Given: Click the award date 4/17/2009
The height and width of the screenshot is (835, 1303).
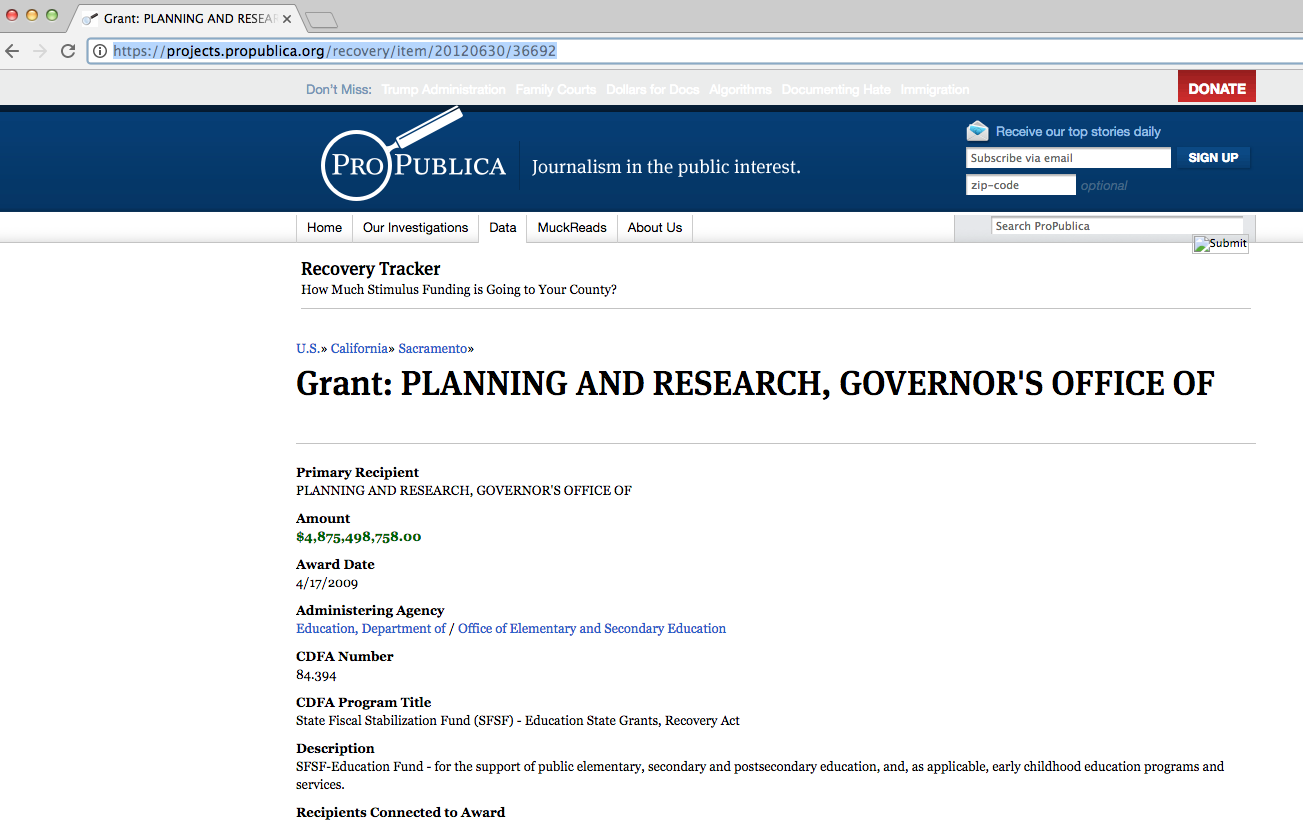Looking at the screenshot, I should (327, 583).
